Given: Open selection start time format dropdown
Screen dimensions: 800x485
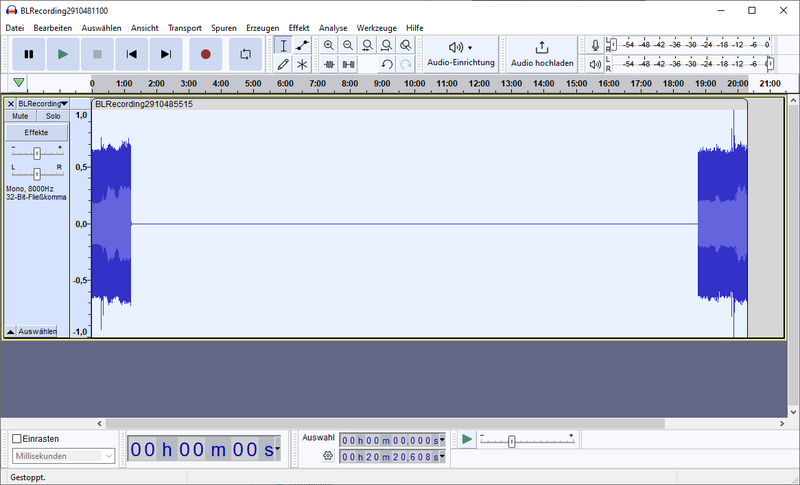Looking at the screenshot, I should coord(442,440).
